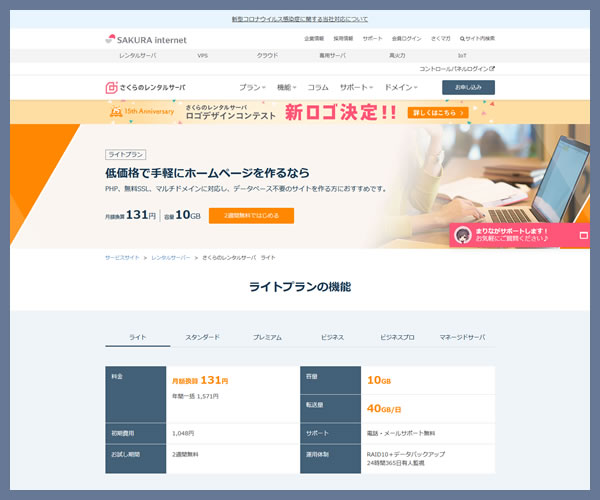Screen dimensions: 600x500
Task: Click the site search magnifier icon
Action: [x=462, y=39]
